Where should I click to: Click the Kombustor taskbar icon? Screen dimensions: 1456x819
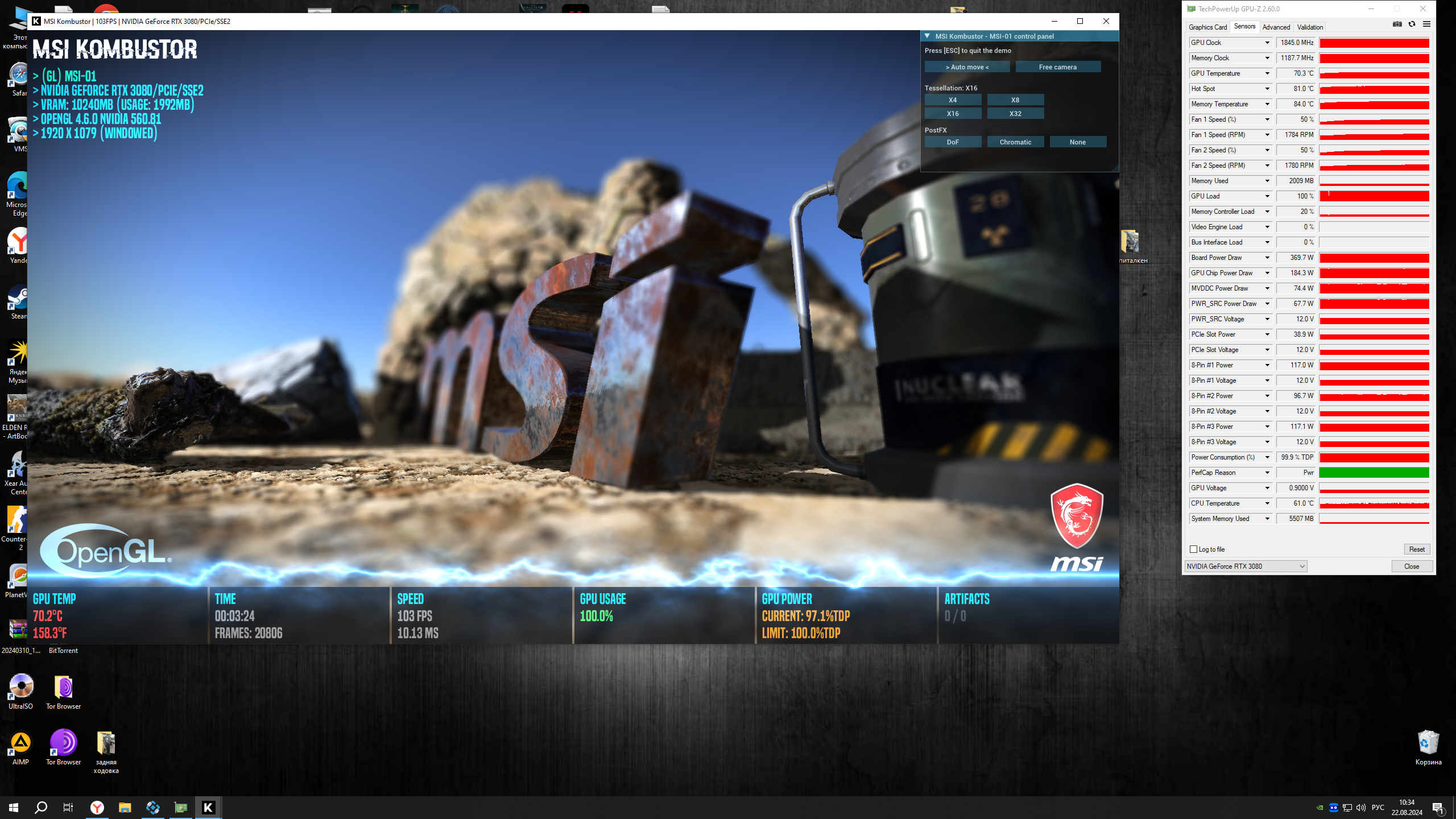[208, 807]
